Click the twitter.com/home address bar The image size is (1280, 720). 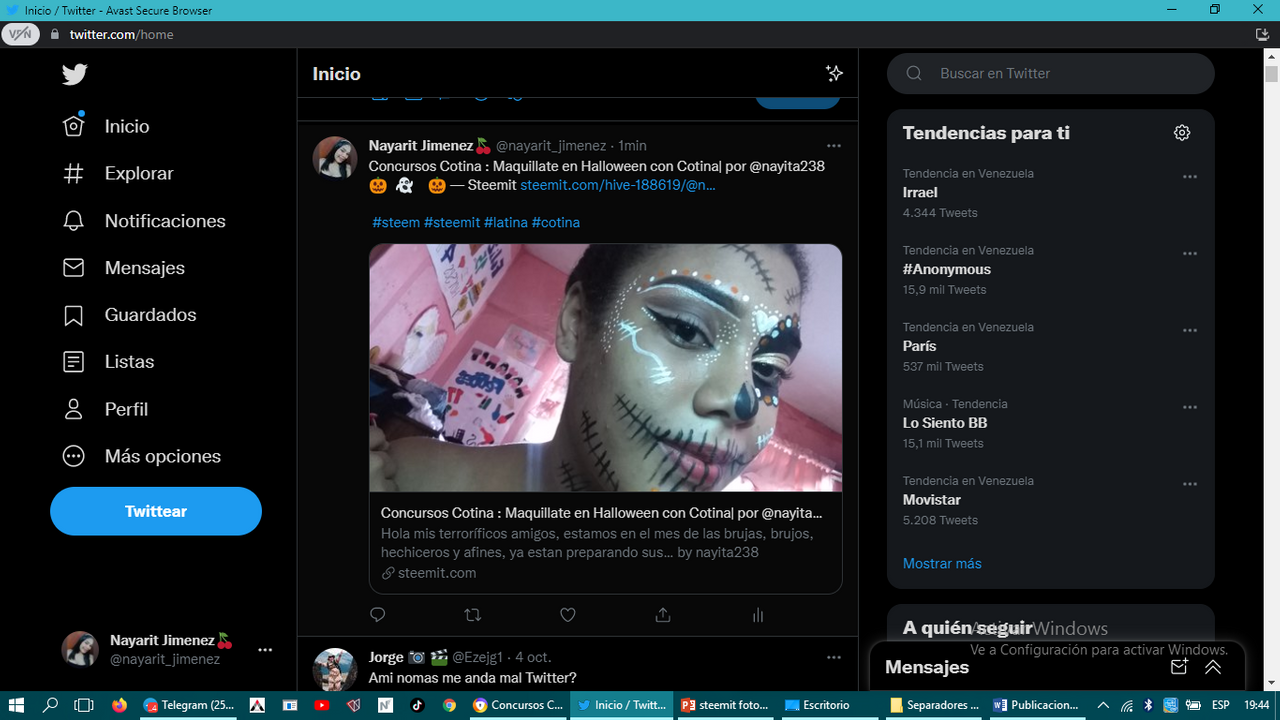122,34
